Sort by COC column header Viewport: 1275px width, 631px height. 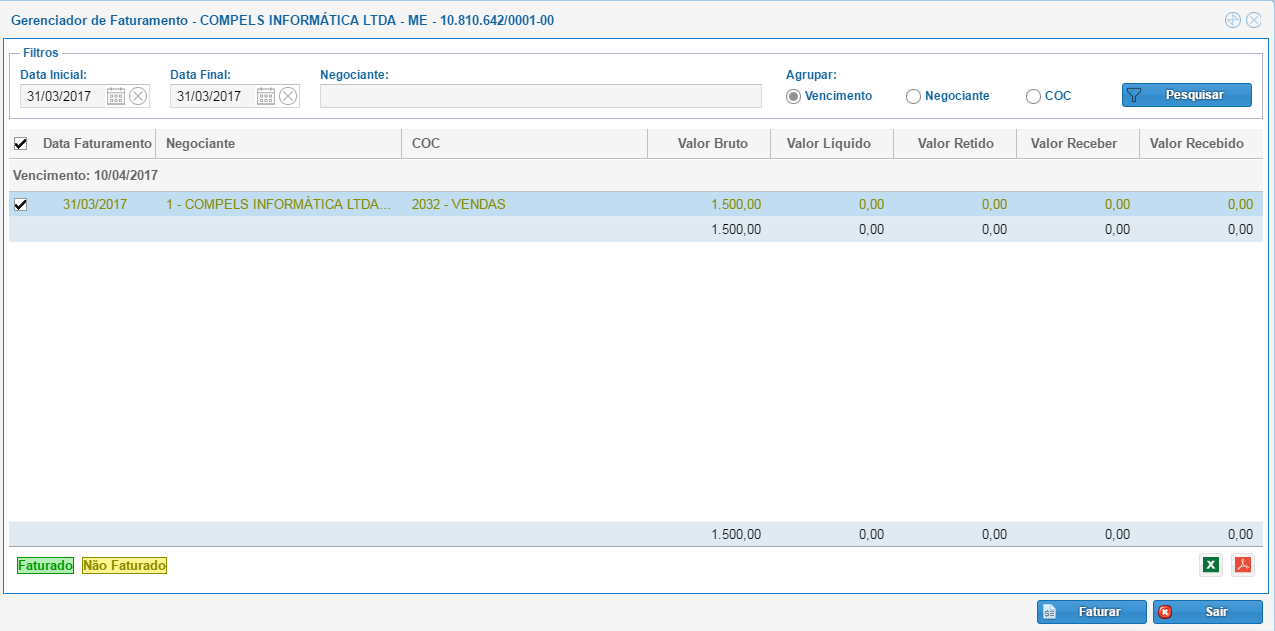pos(524,144)
